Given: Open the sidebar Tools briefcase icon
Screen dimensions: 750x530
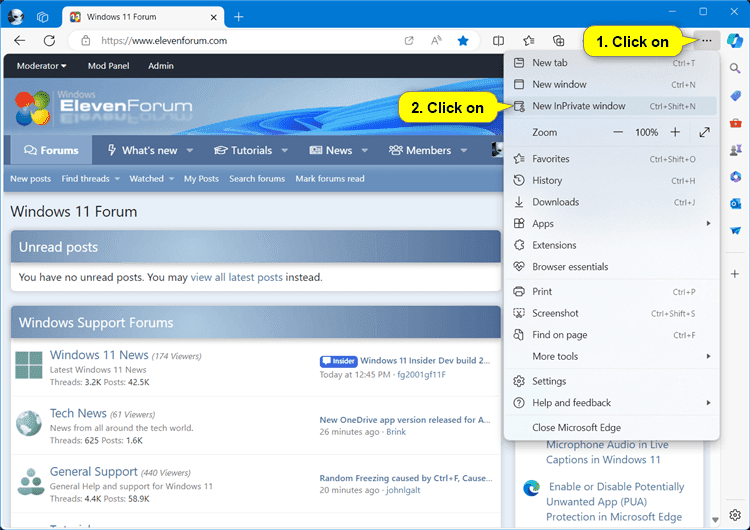Looking at the screenshot, I should tap(735, 123).
